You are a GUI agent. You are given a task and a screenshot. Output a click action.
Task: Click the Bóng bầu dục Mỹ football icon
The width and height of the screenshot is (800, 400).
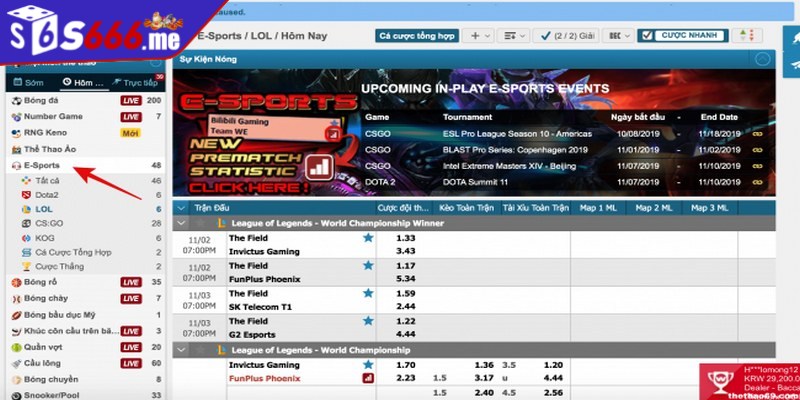17,315
